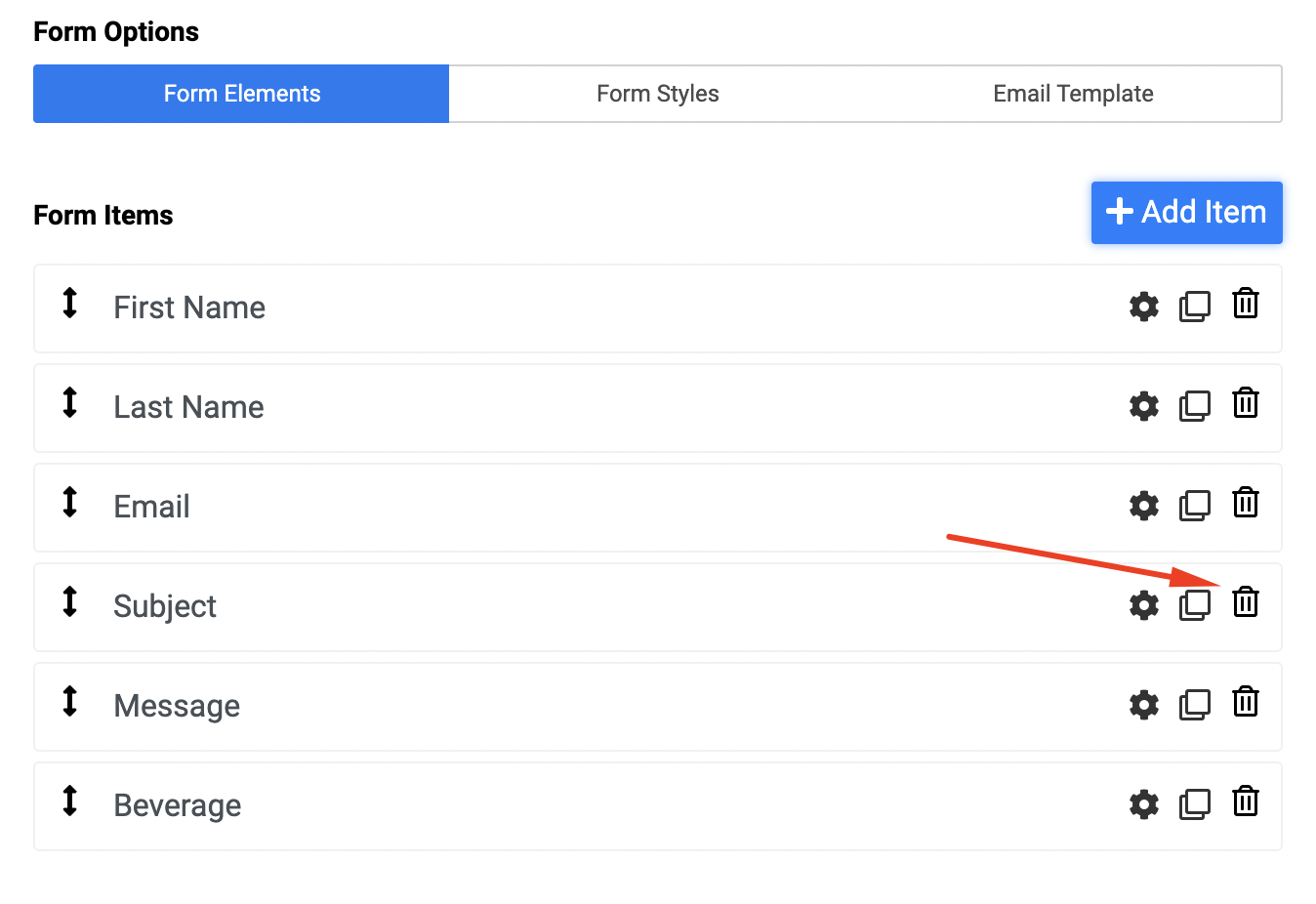Duplicate the Email form item

(x=1194, y=506)
